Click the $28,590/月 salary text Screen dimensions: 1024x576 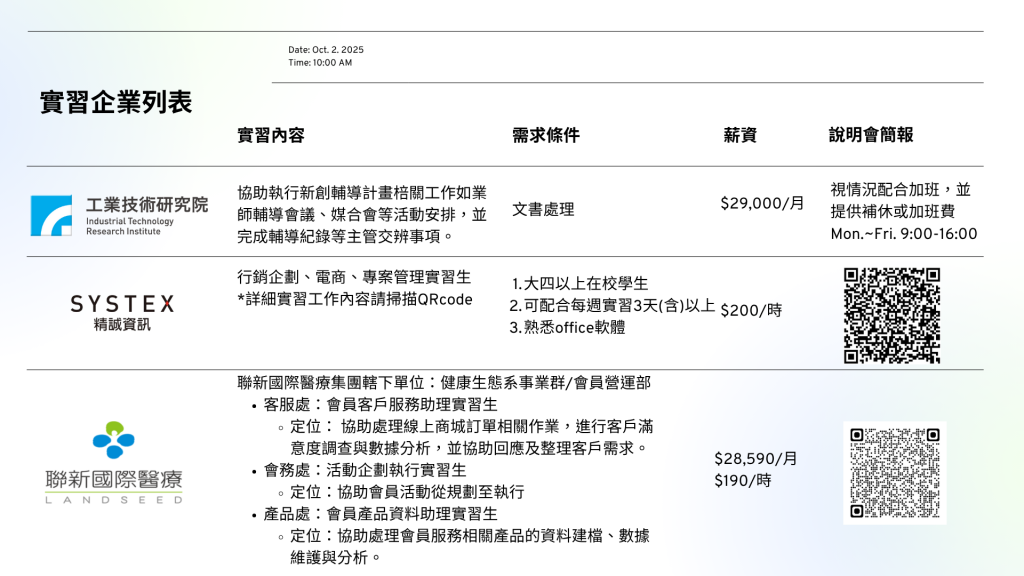click(x=756, y=458)
